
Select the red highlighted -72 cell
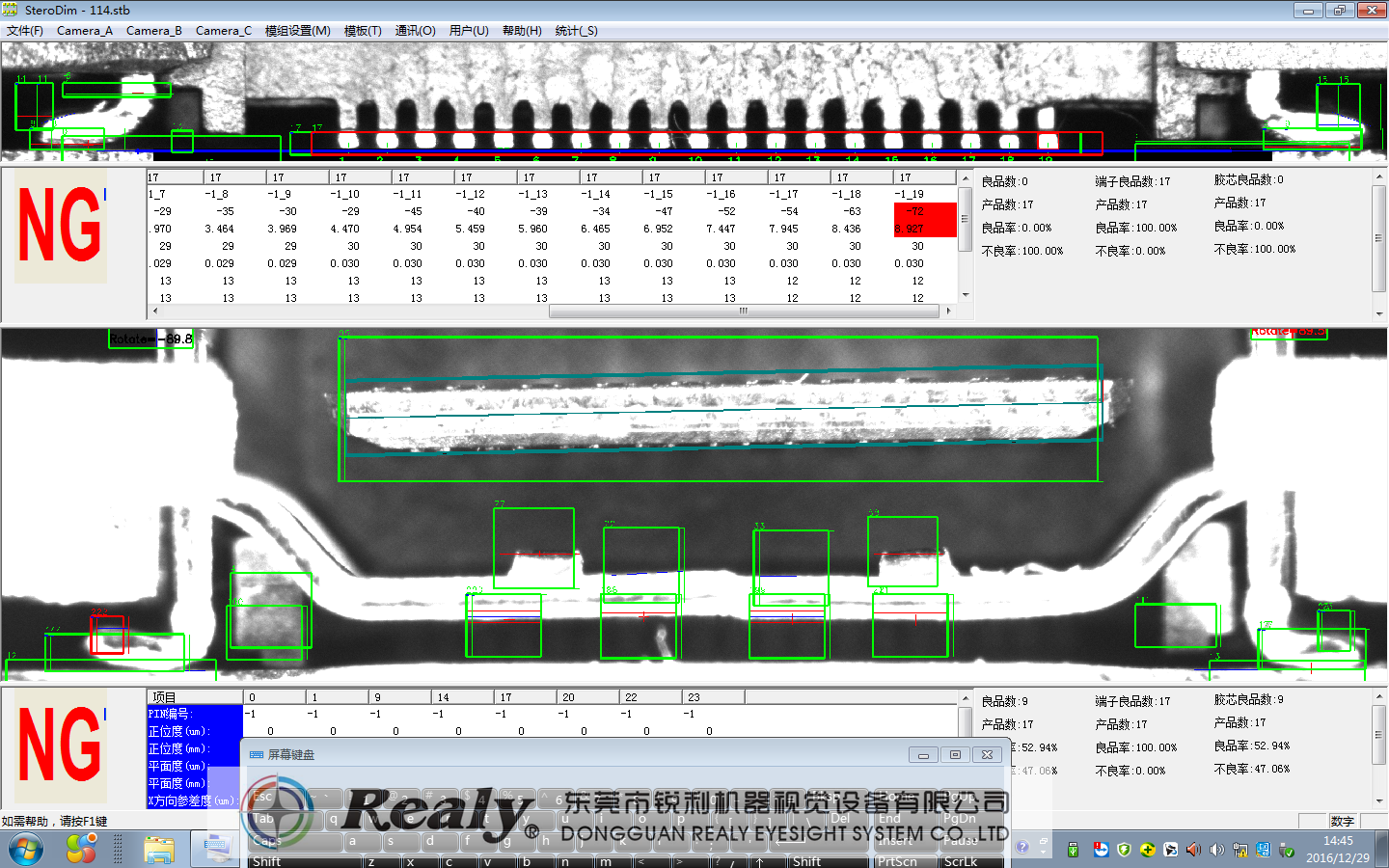click(x=916, y=211)
